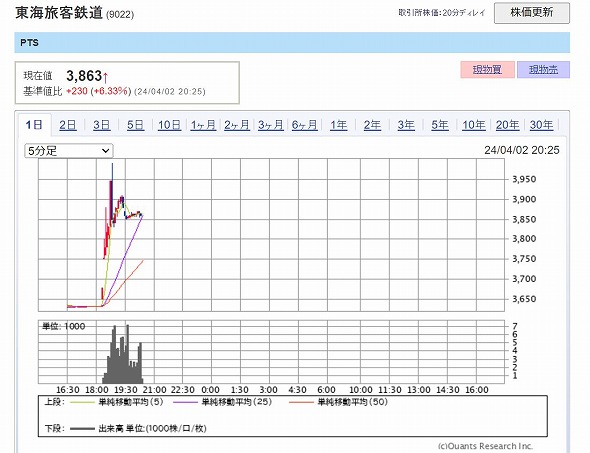Open the 10日 chart range
The width and height of the screenshot is (590, 453).
click(169, 125)
